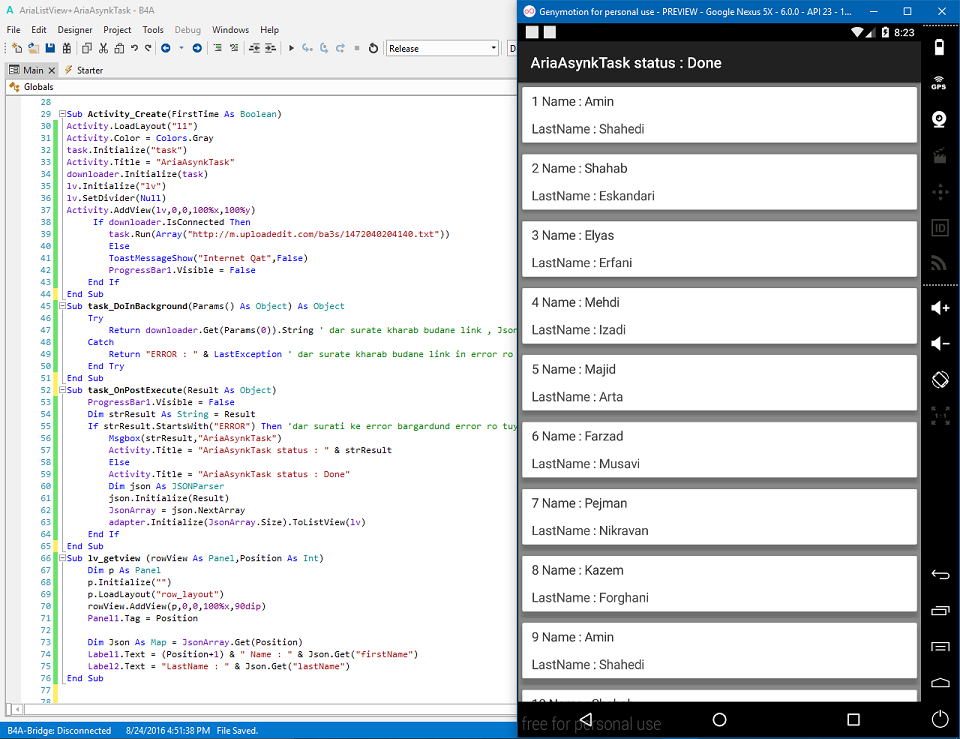Image resolution: width=960 pixels, height=739 pixels.
Task: Collapse the Activity_Create sub
Action: click(61, 114)
